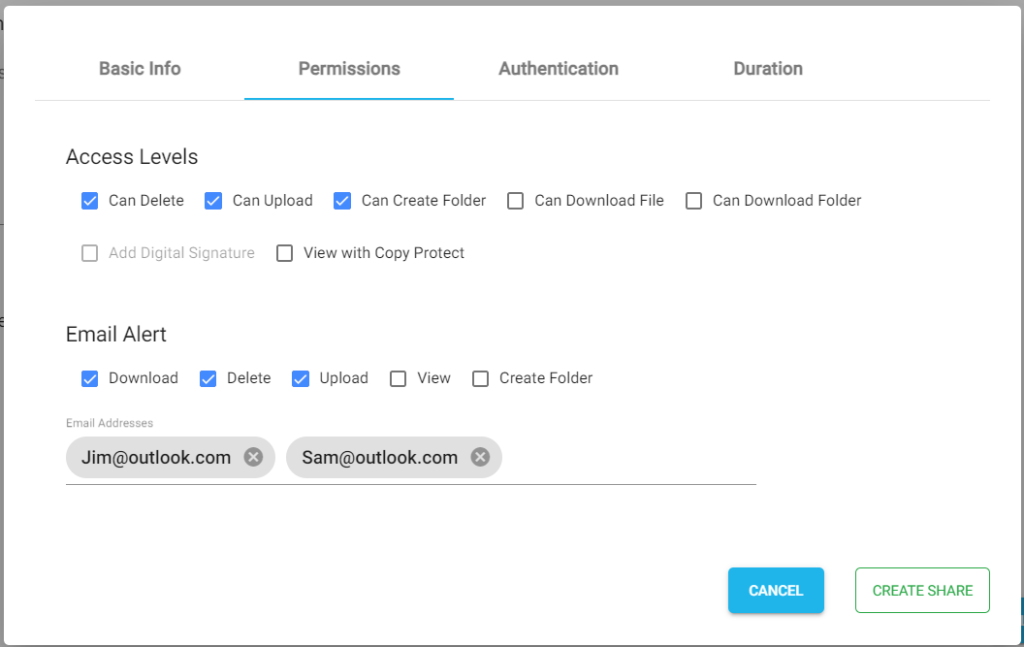Screen dimensions: 1024x647
Task: Enable the Can Download File permission
Action: tap(515, 201)
